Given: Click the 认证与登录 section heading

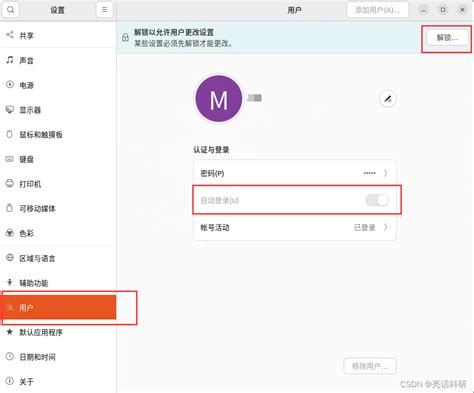Looking at the screenshot, I should click(x=211, y=150).
